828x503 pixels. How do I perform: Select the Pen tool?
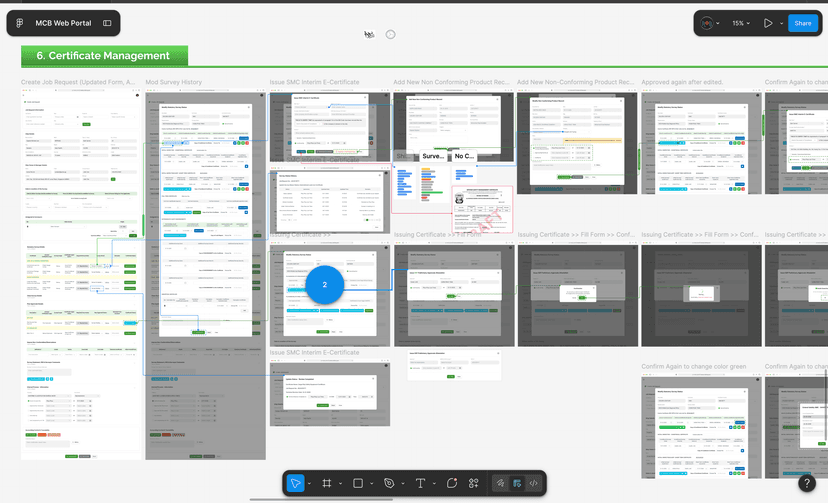tap(389, 483)
